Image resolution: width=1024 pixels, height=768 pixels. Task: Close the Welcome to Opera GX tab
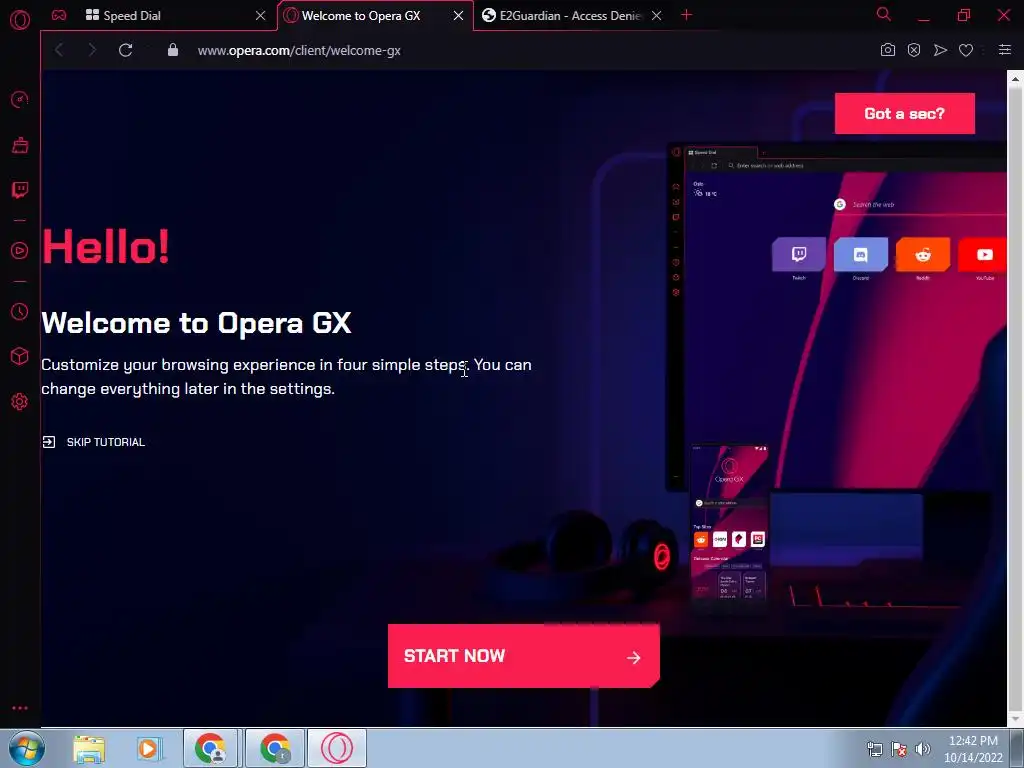(458, 16)
